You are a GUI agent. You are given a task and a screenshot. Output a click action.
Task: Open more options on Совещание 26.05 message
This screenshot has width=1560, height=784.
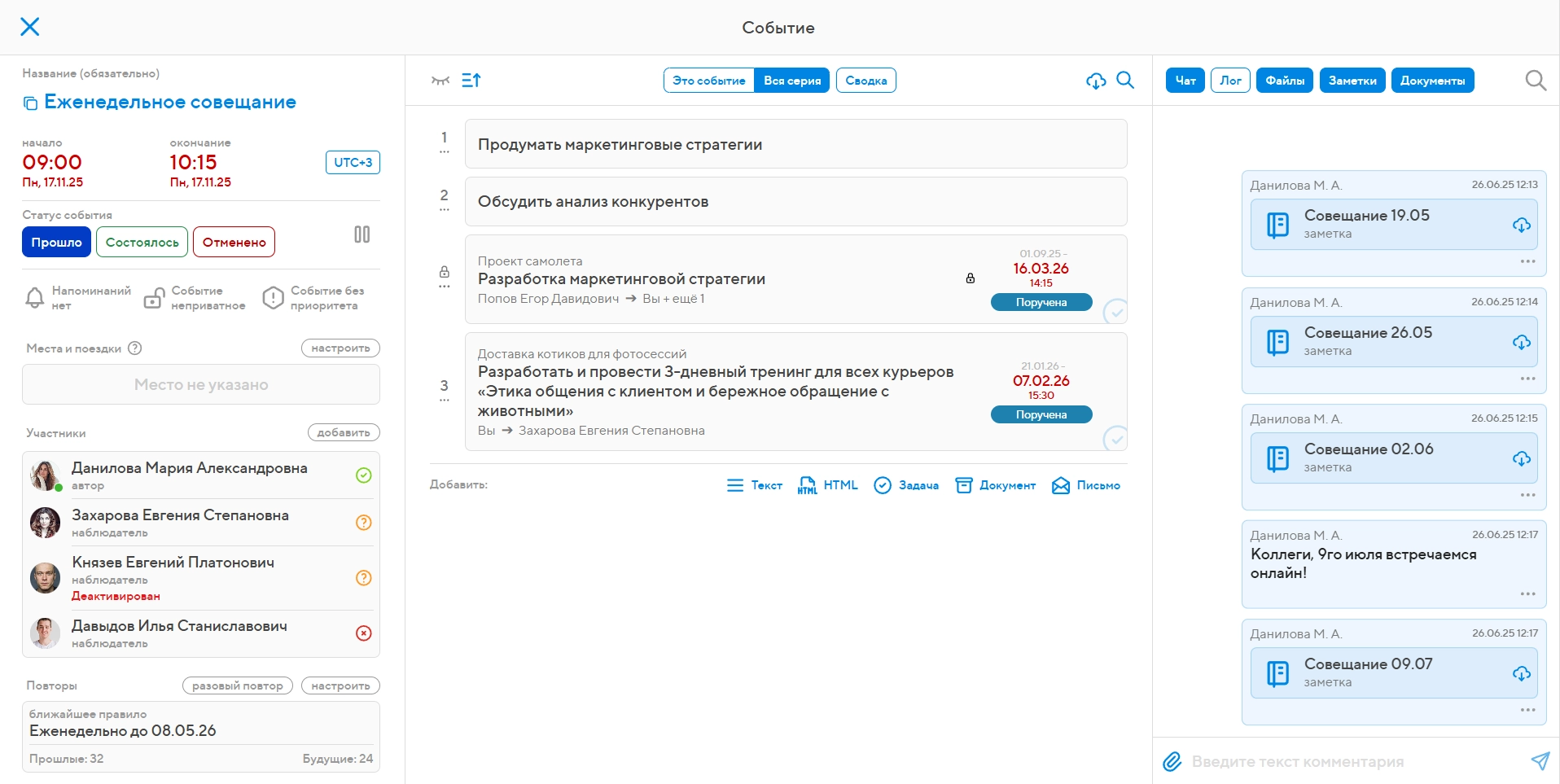(x=1527, y=379)
